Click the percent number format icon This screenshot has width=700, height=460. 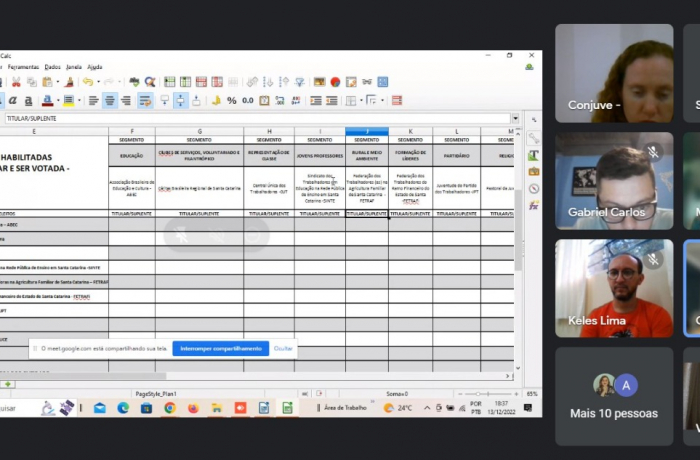tap(232, 100)
